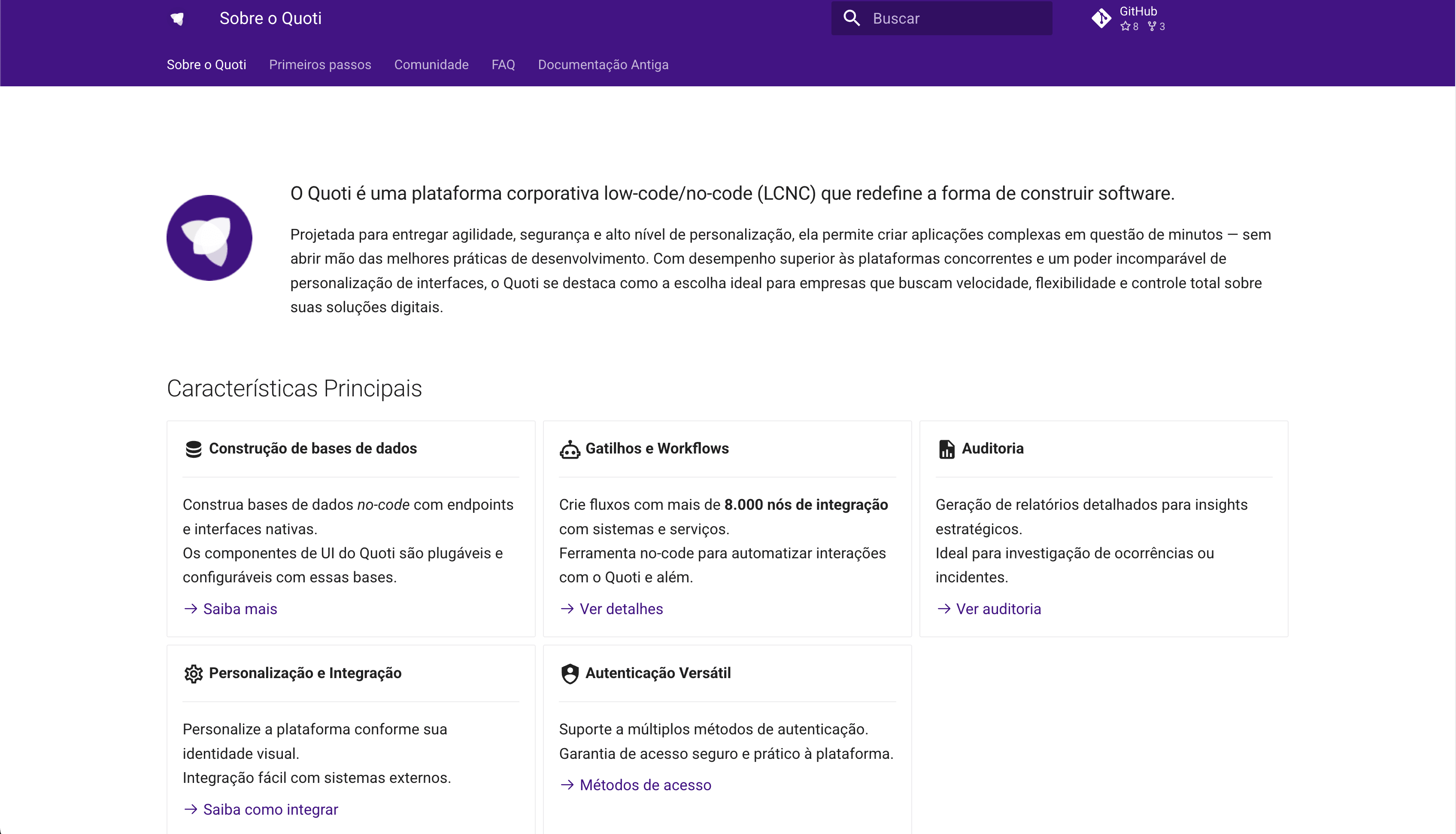Click the Gatilhos e Workflows card title
Screen dimensions: 1456x834
[x=657, y=448]
